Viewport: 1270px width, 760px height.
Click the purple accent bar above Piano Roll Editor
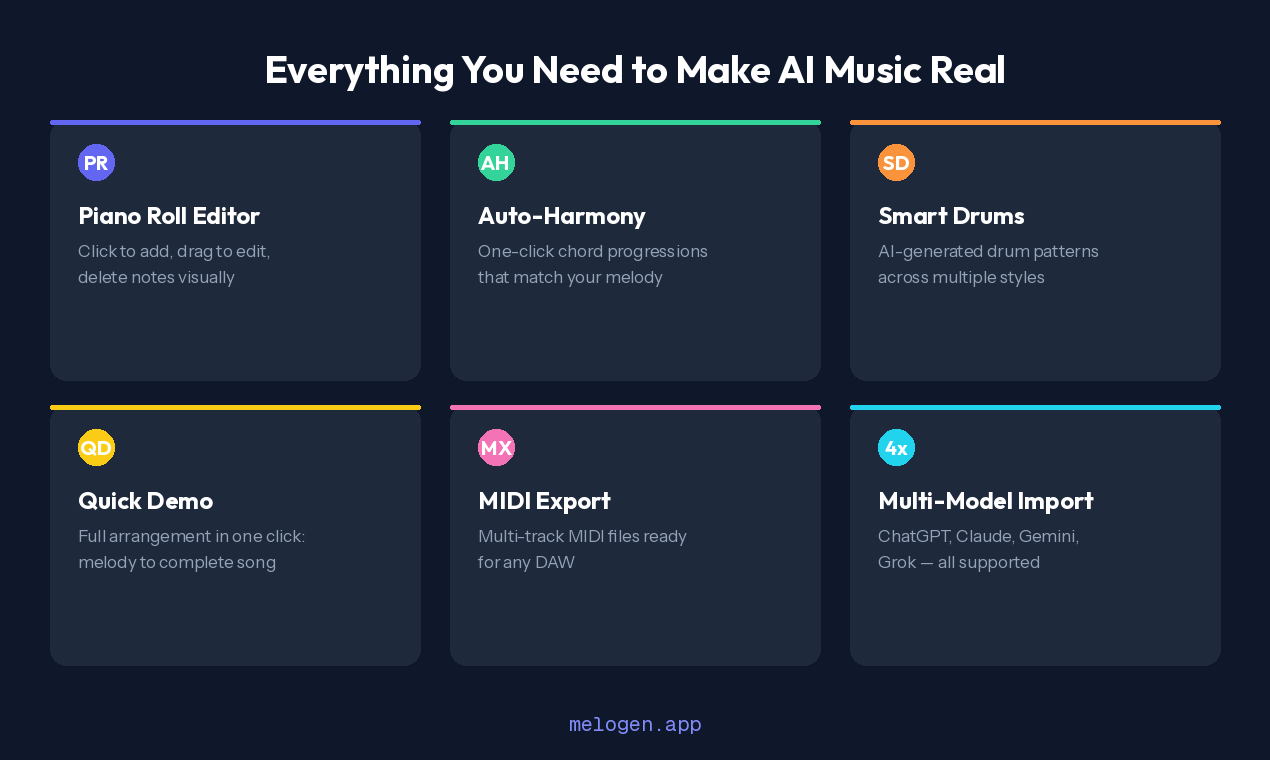pos(235,122)
